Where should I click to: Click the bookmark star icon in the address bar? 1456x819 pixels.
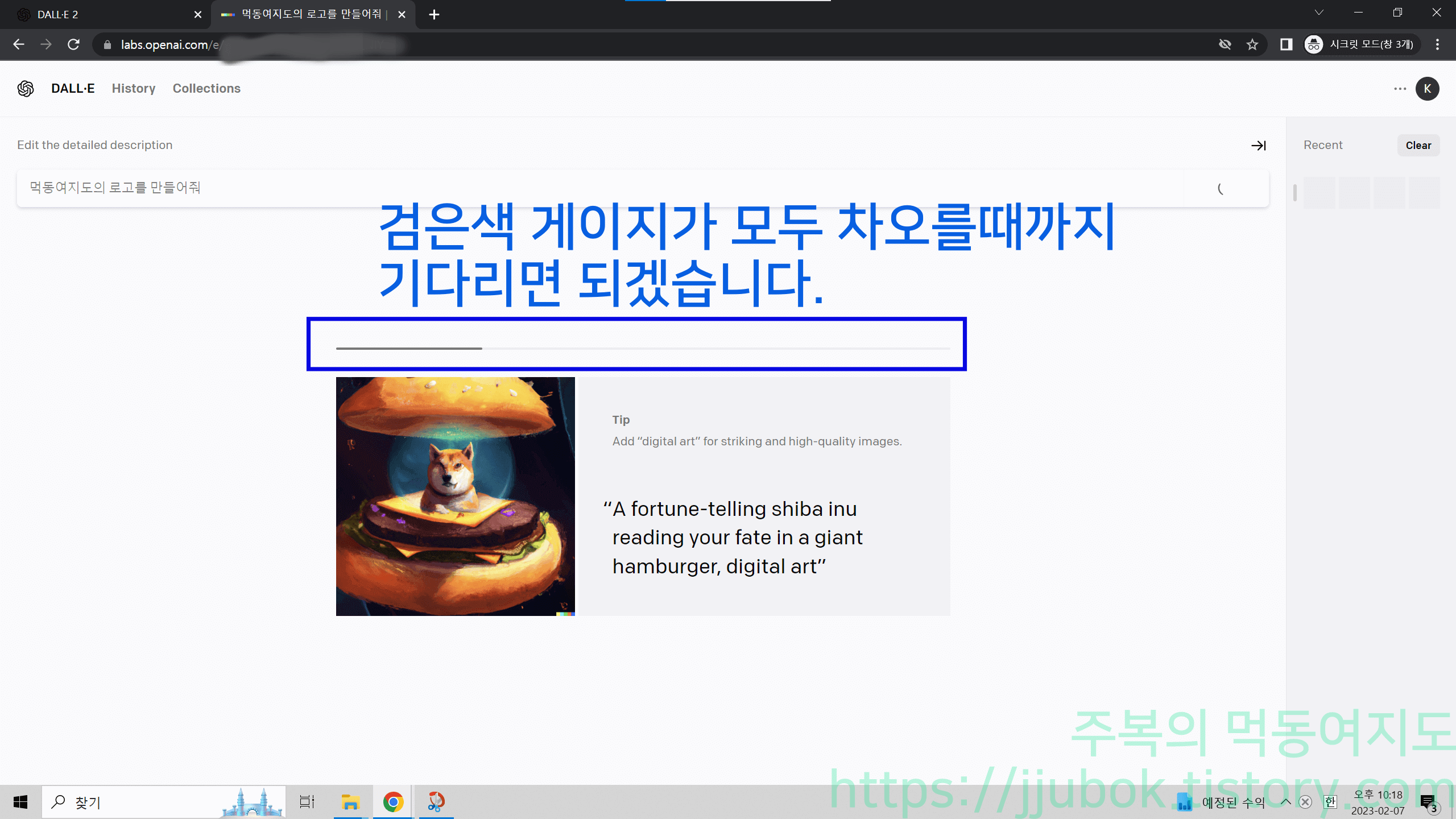click(1252, 44)
